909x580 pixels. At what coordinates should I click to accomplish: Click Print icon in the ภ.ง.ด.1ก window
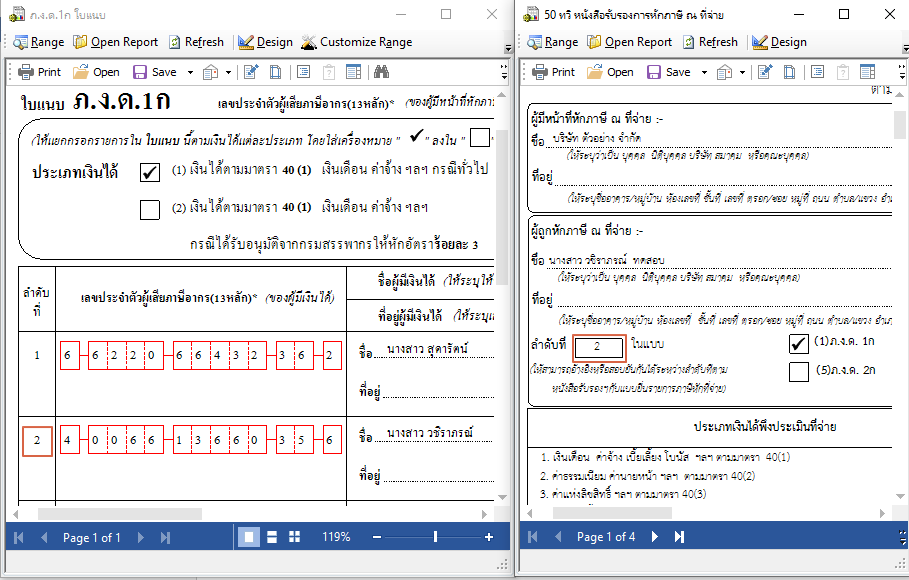click(40, 72)
